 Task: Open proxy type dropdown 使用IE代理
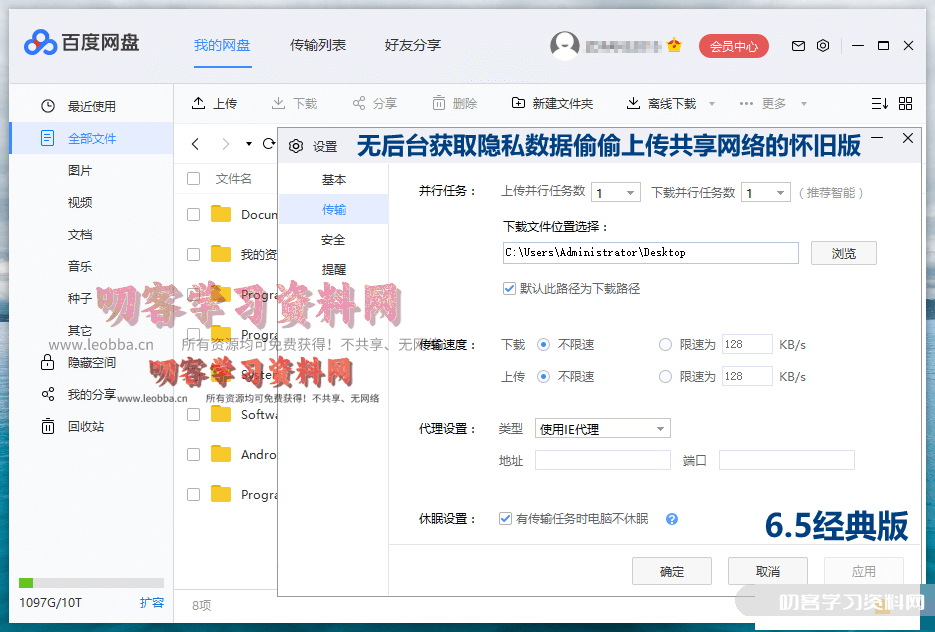pyautogui.click(x=603, y=429)
